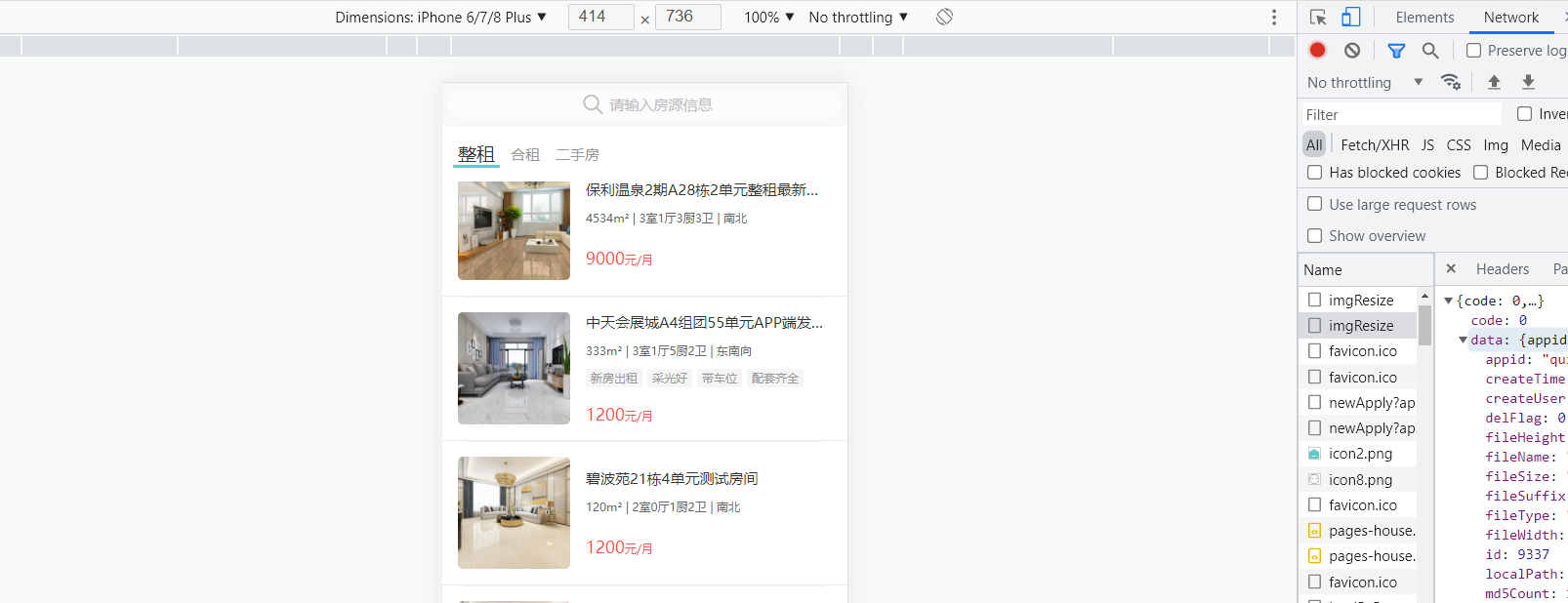Image resolution: width=1568 pixels, height=603 pixels.
Task: Select the highlighted imgResize request
Action: click(x=1358, y=326)
